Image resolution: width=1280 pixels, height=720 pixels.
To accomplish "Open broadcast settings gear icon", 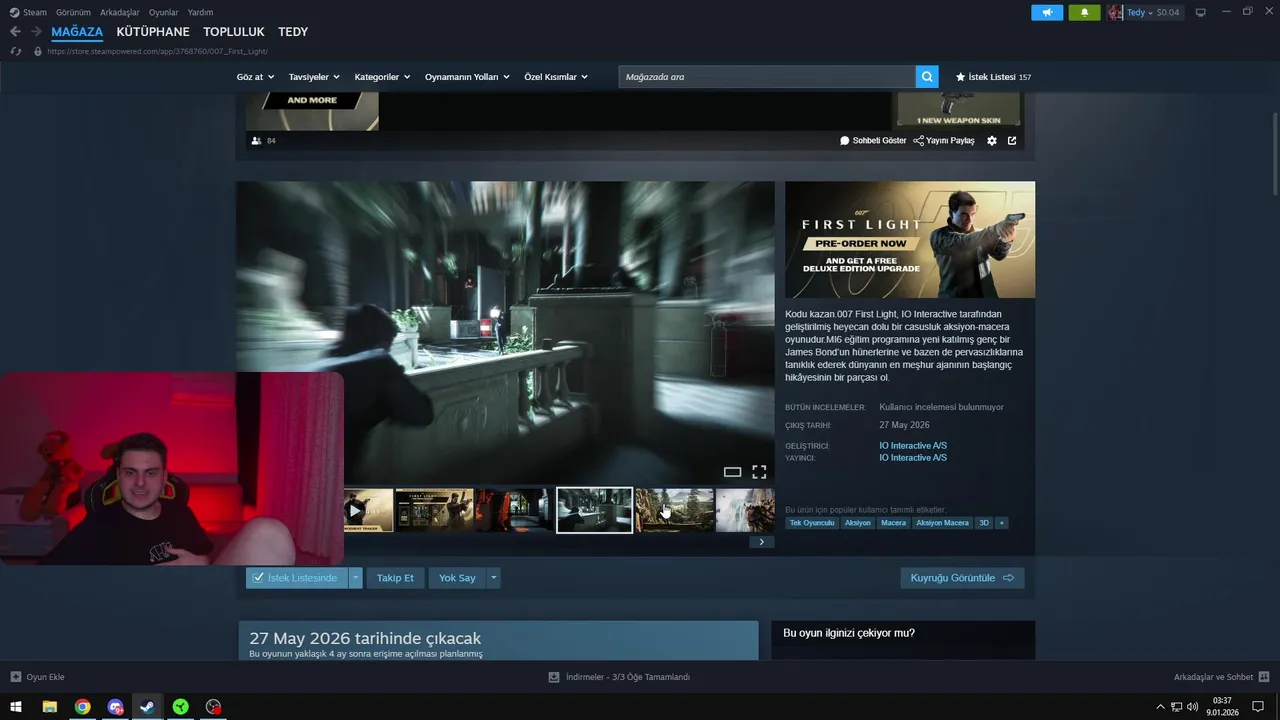I will click(x=992, y=141).
